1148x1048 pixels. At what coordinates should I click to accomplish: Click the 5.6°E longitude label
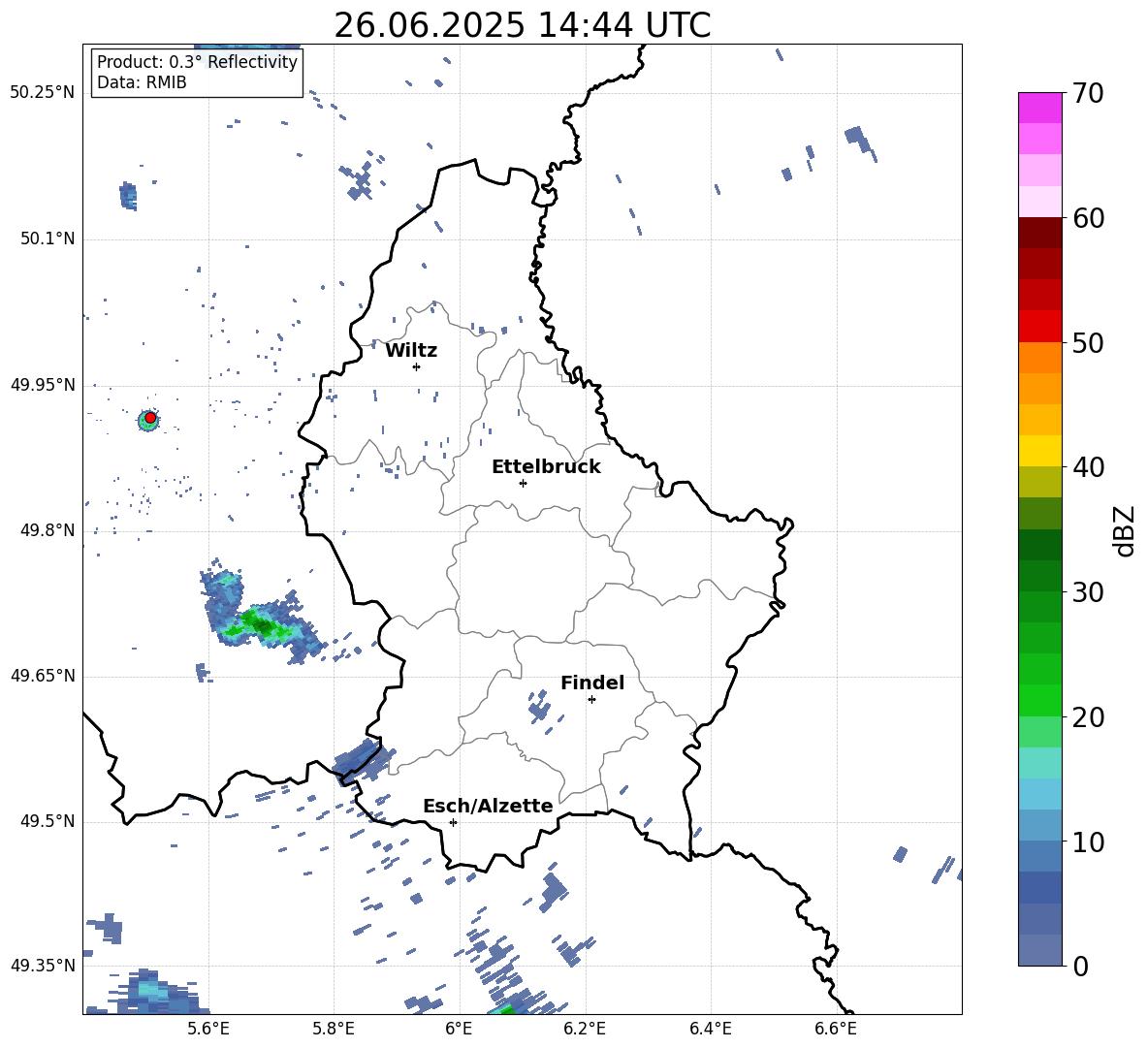point(209,1029)
